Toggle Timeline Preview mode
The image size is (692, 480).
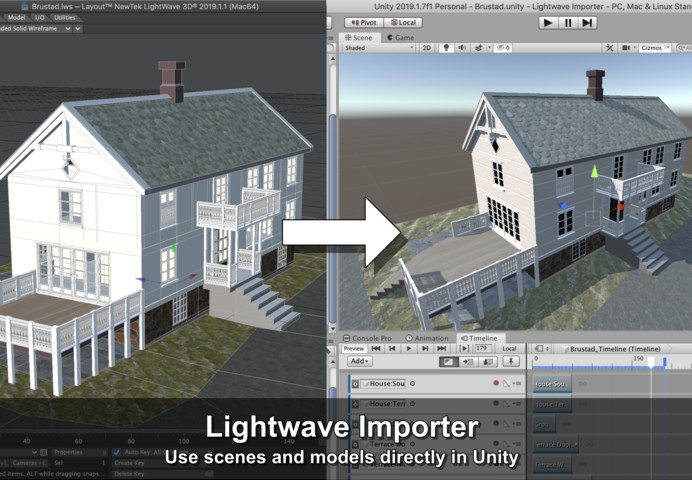tap(354, 349)
